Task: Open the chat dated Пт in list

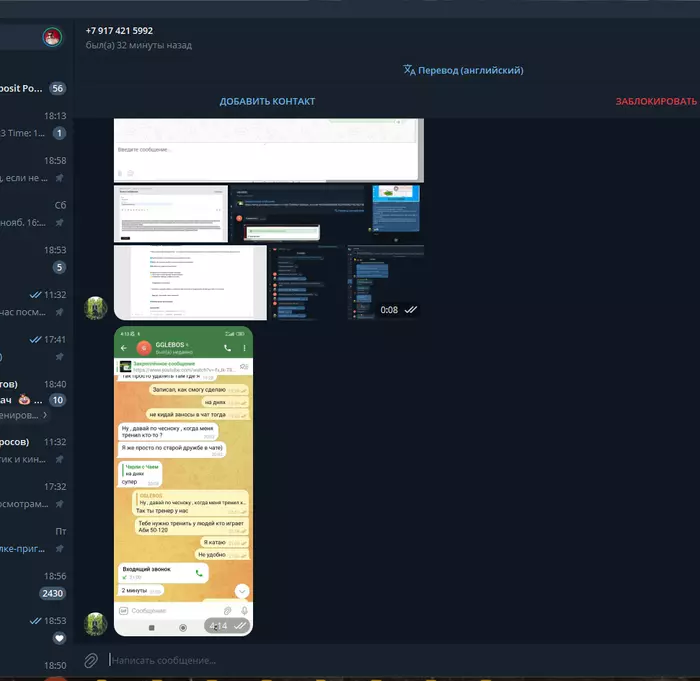Action: [33, 540]
